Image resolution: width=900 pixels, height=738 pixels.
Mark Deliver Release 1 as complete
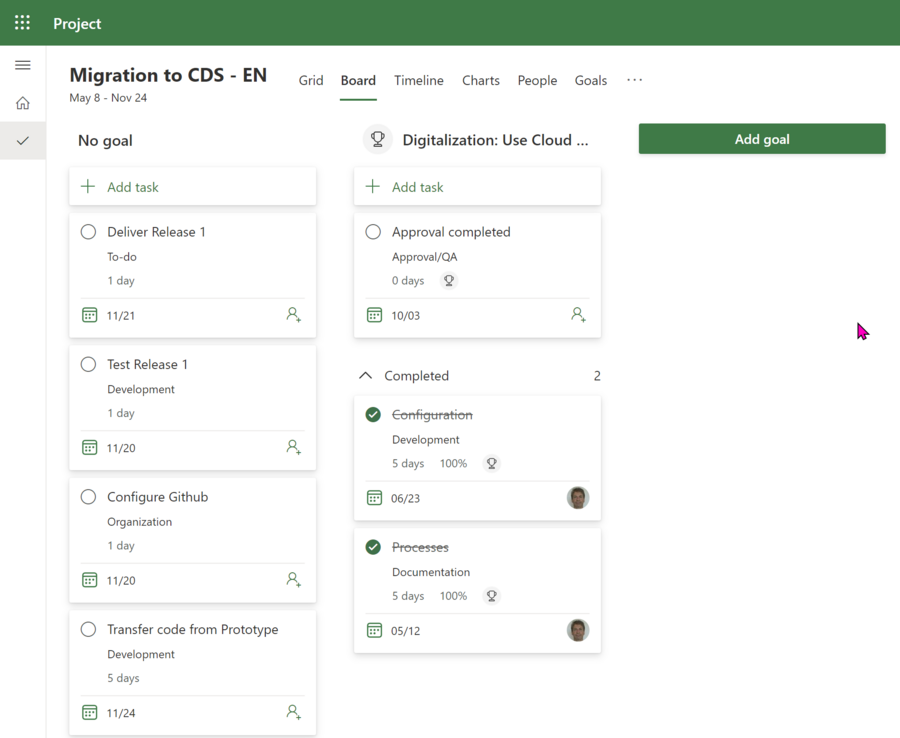pyautogui.click(x=88, y=231)
